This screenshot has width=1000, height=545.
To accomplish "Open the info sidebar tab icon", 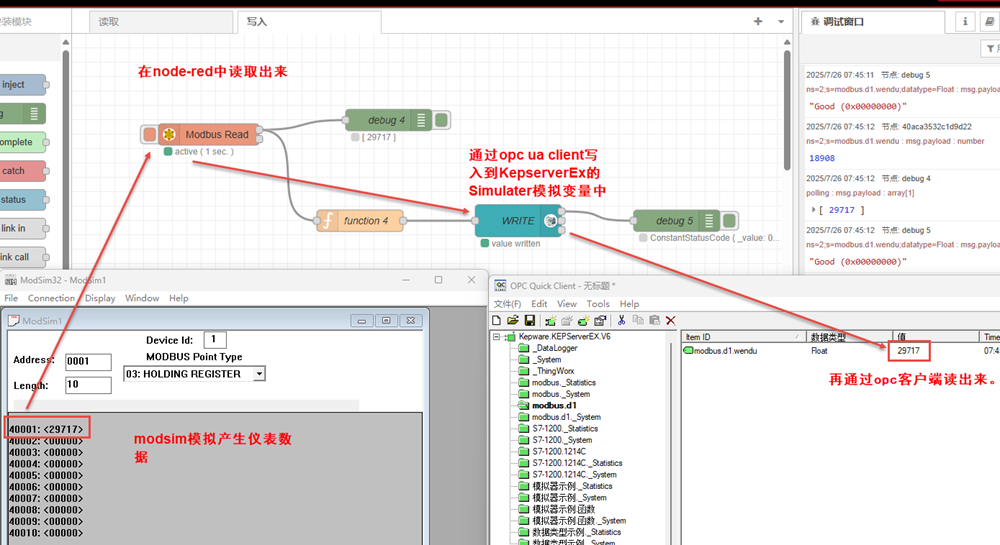I will click(x=965, y=22).
